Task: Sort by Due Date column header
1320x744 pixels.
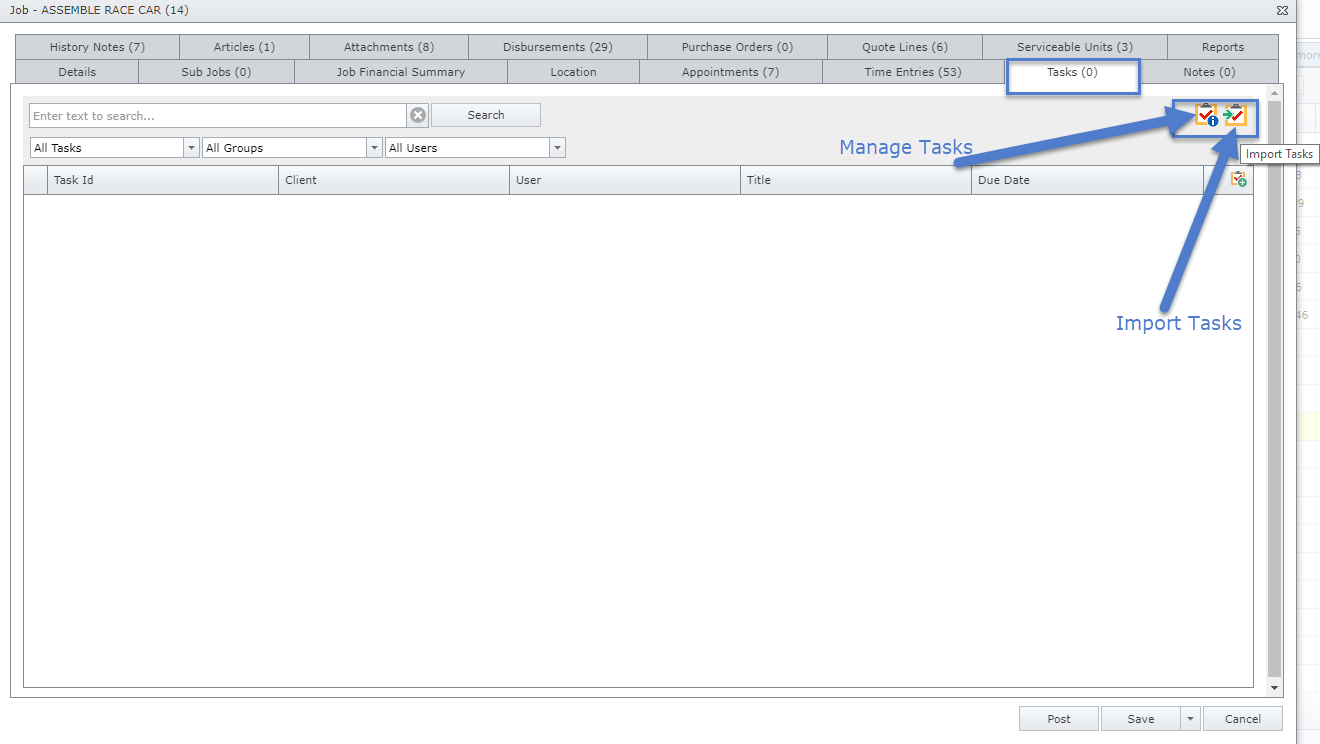Action: [x=1086, y=180]
